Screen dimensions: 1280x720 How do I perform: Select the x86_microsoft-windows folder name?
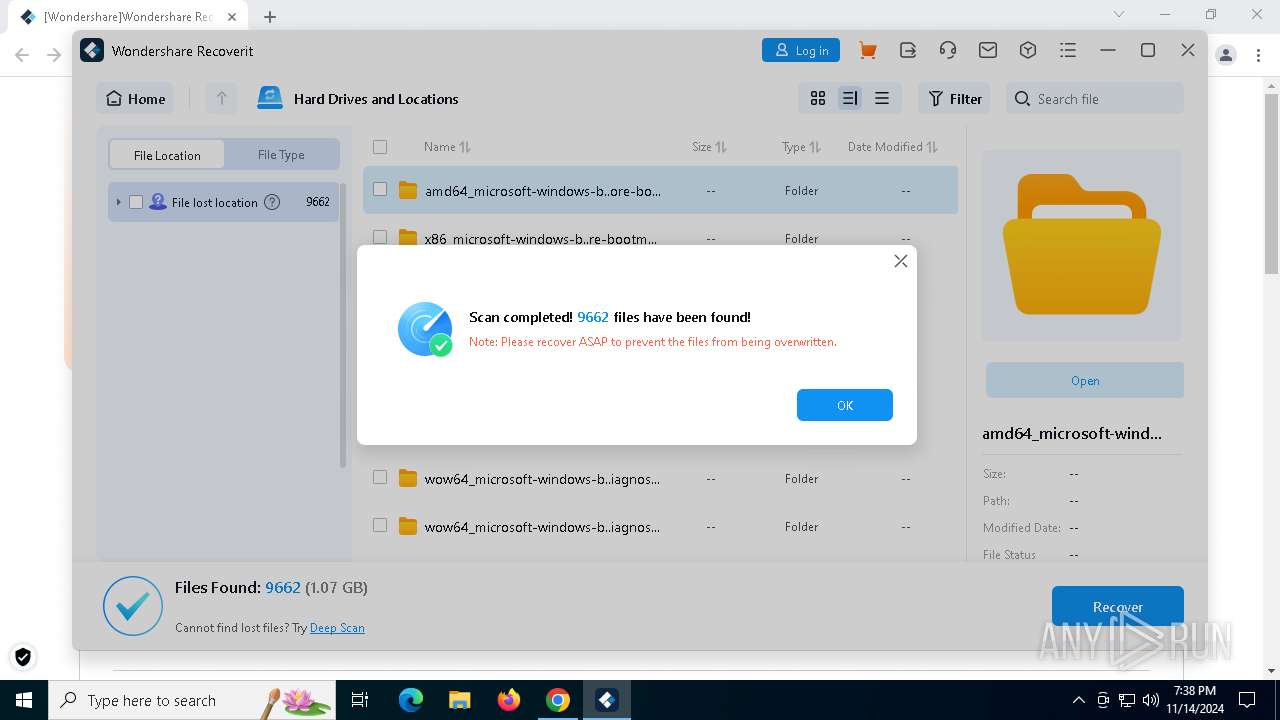click(541, 239)
